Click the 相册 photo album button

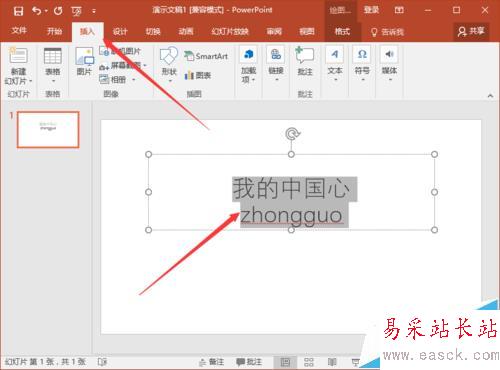coord(113,79)
